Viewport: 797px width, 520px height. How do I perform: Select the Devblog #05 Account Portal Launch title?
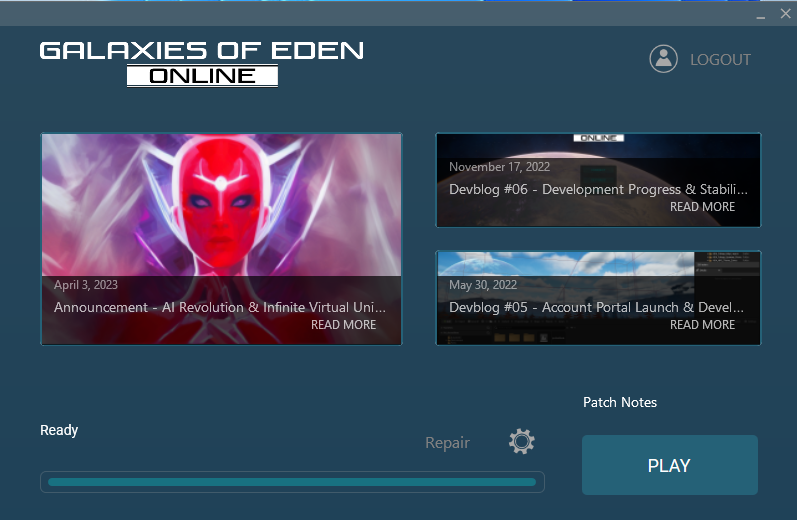tap(596, 307)
